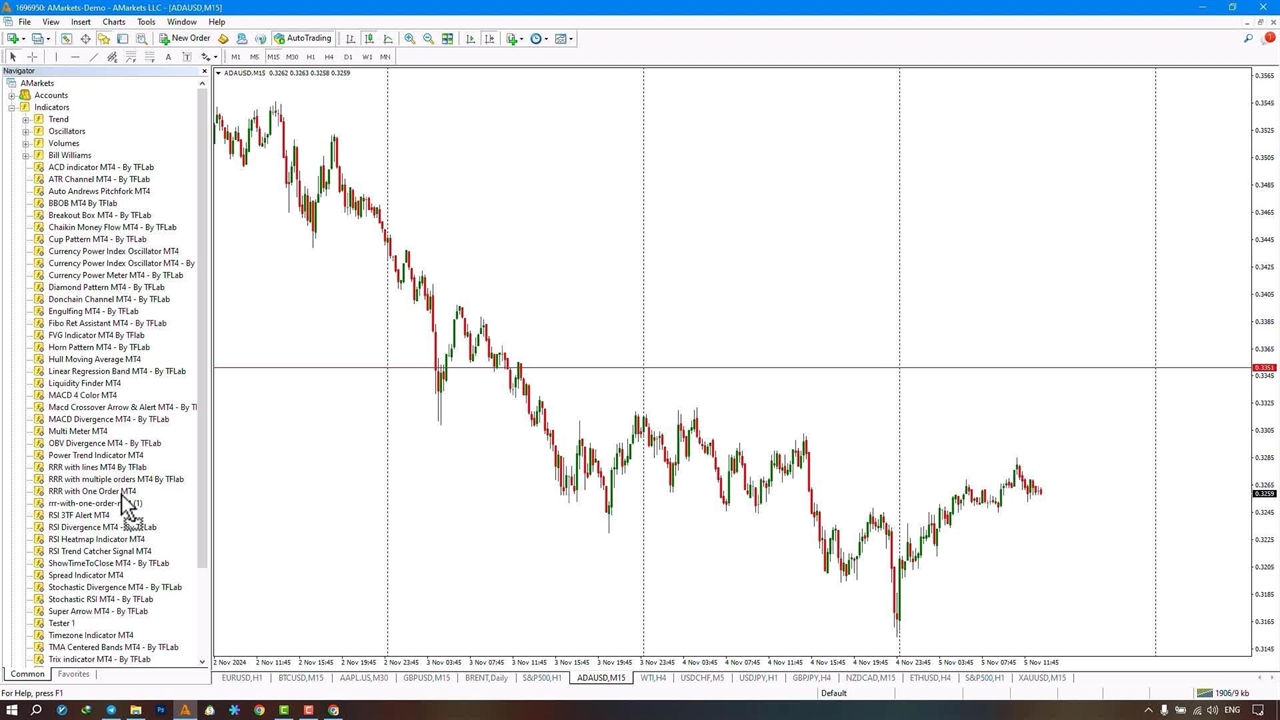Image resolution: width=1280 pixels, height=720 pixels.
Task: Select RSI Heatmap Indicator MT4
Action: pos(96,539)
